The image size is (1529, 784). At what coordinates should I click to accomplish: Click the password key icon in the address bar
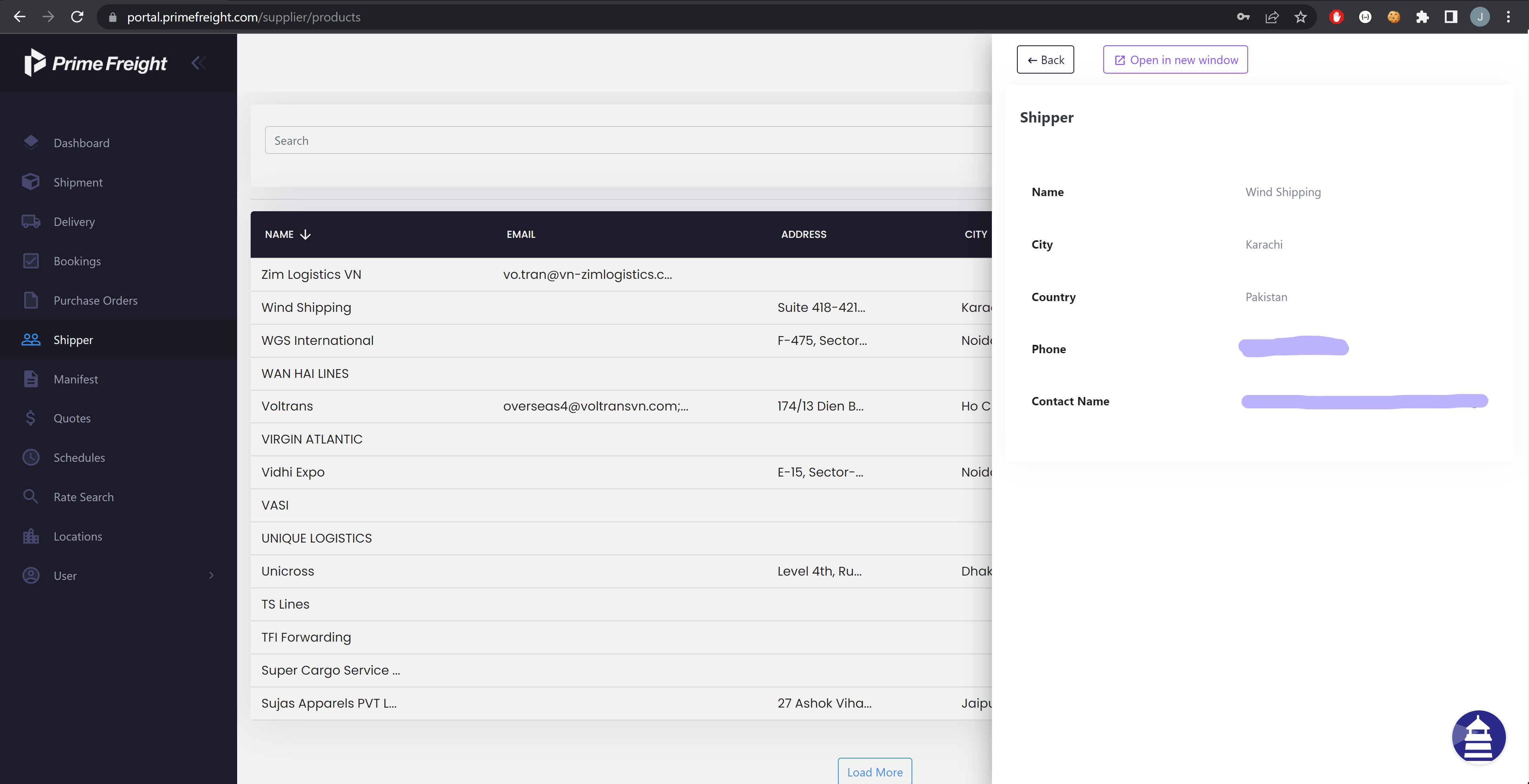click(x=1243, y=17)
